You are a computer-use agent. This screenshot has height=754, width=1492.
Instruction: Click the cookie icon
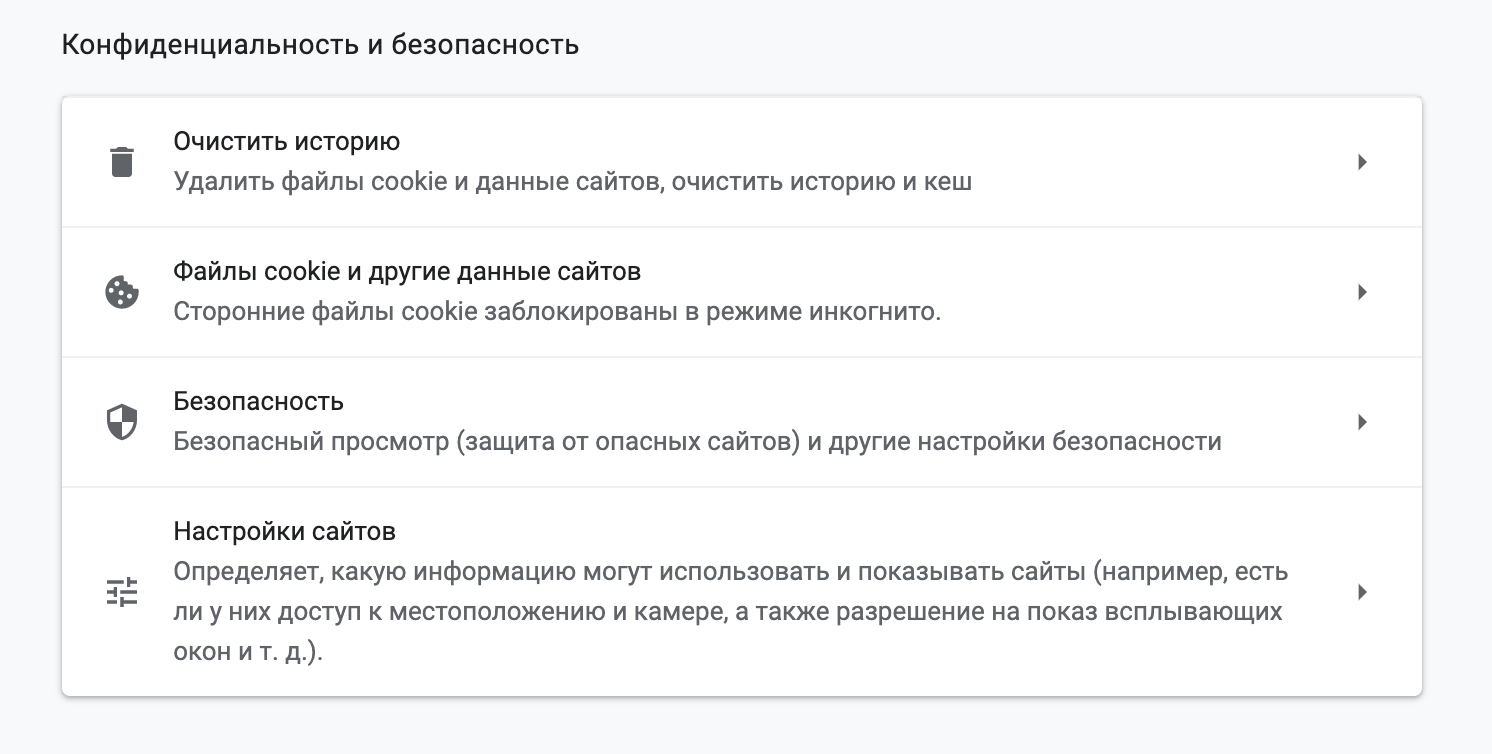(x=121, y=292)
